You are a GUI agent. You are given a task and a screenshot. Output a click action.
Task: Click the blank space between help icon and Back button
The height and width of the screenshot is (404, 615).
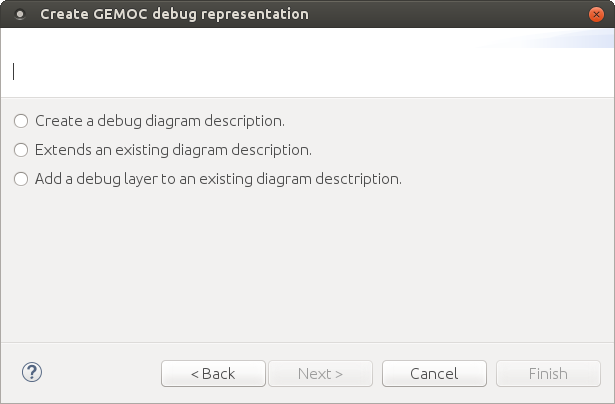(x=100, y=373)
